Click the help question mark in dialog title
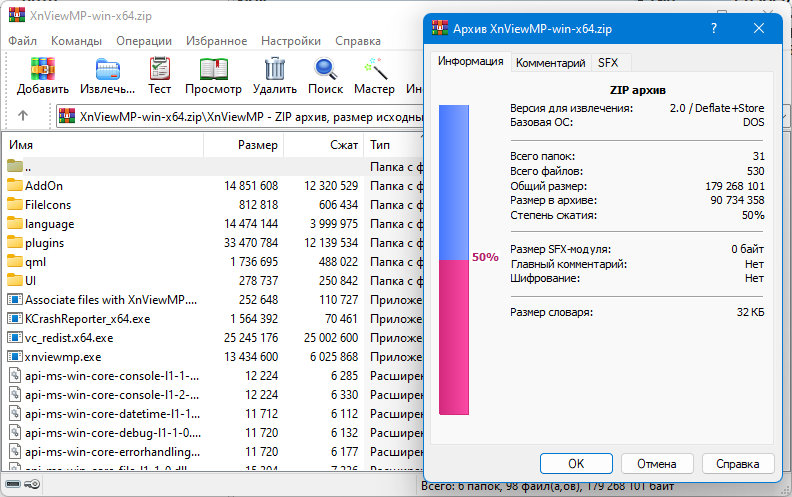The image size is (792, 497). click(714, 28)
